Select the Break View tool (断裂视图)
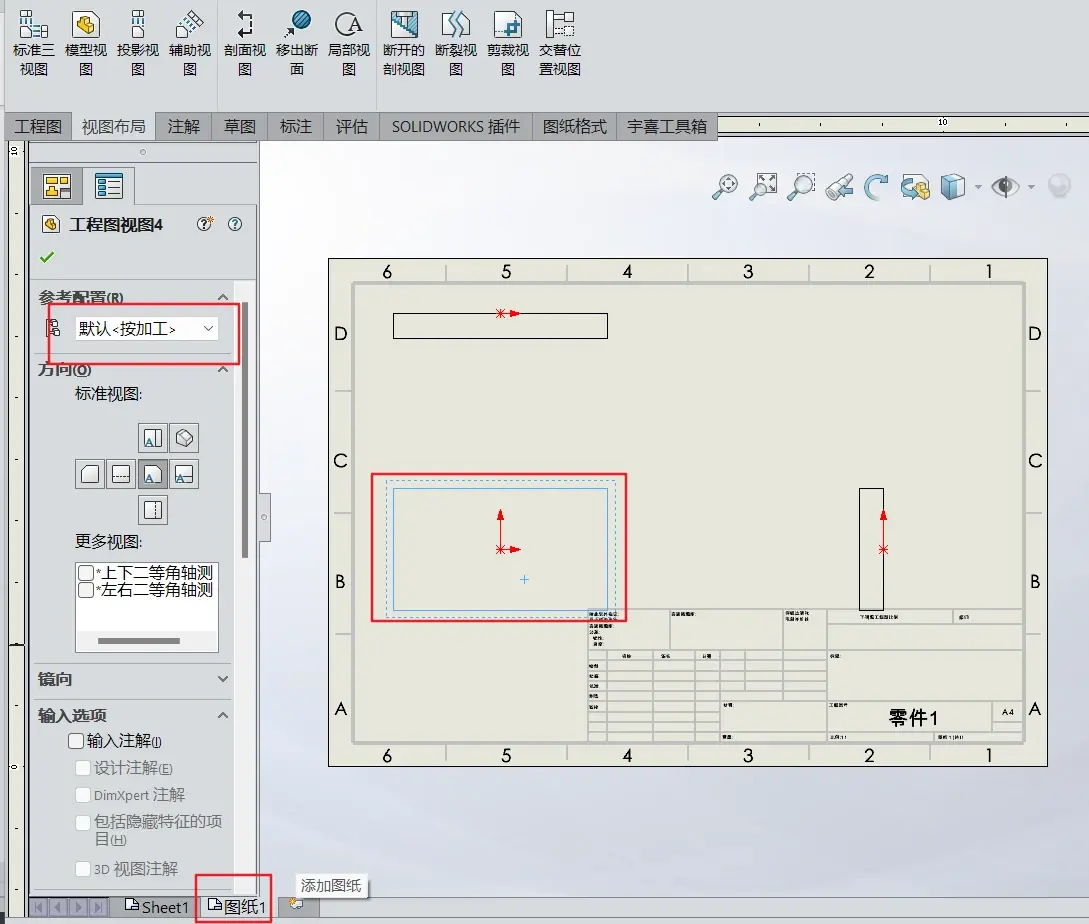Image resolution: width=1089 pixels, height=924 pixels. tap(456, 43)
